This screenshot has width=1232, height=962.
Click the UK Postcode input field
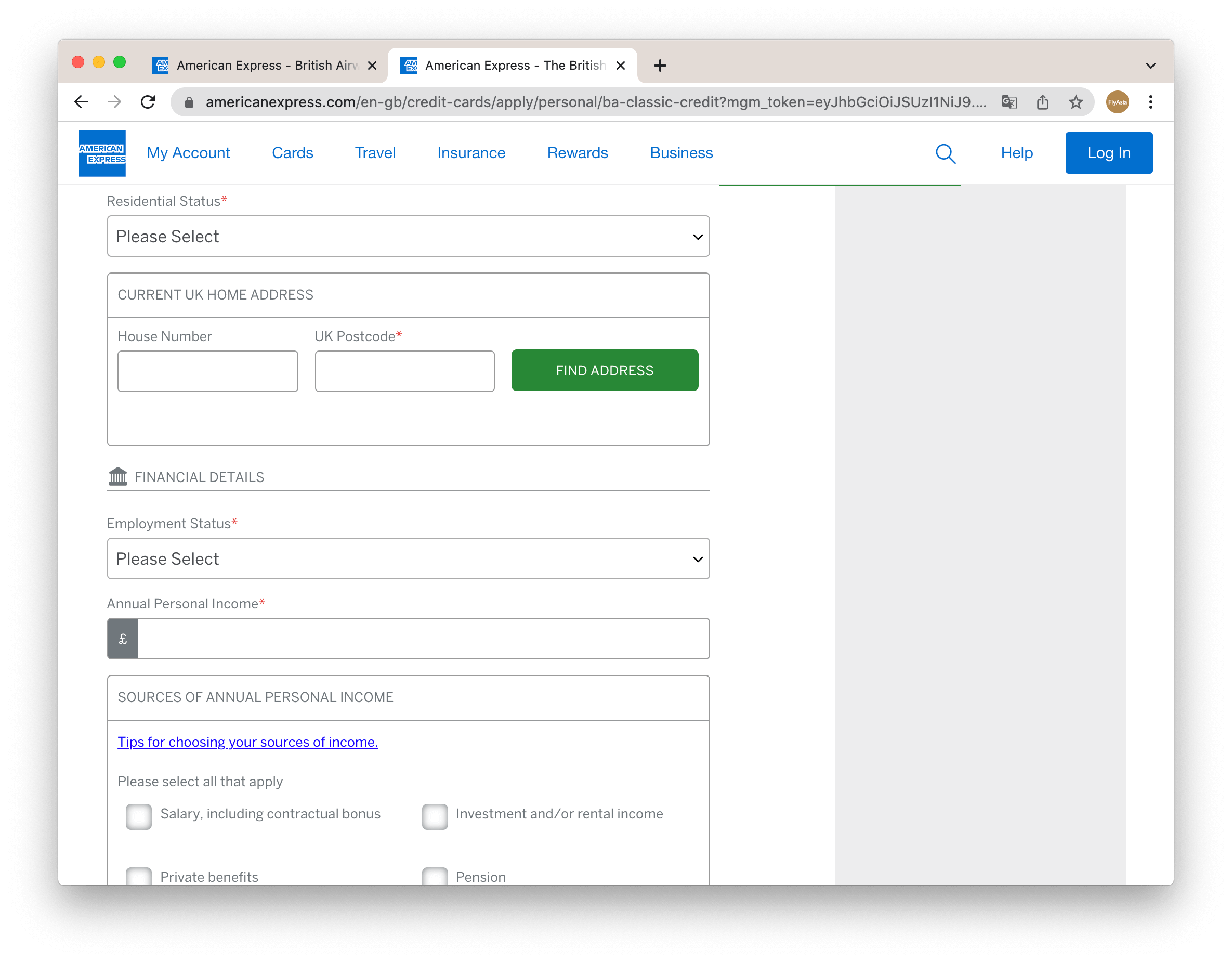pos(404,371)
